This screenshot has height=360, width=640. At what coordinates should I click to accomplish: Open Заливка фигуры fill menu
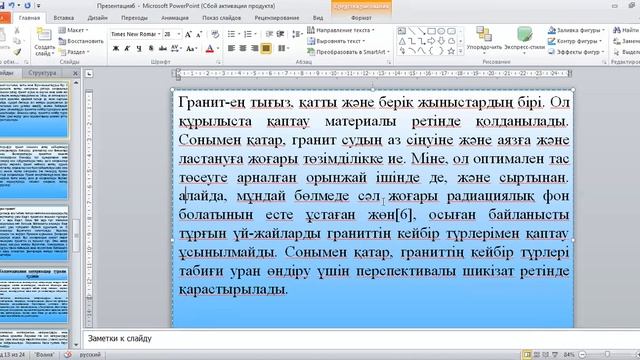coord(576,30)
